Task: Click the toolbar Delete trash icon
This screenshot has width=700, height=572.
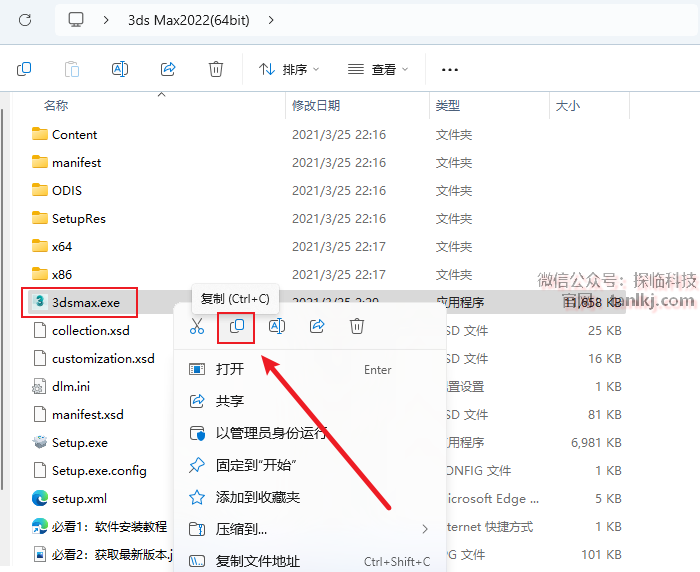Action: [x=216, y=69]
